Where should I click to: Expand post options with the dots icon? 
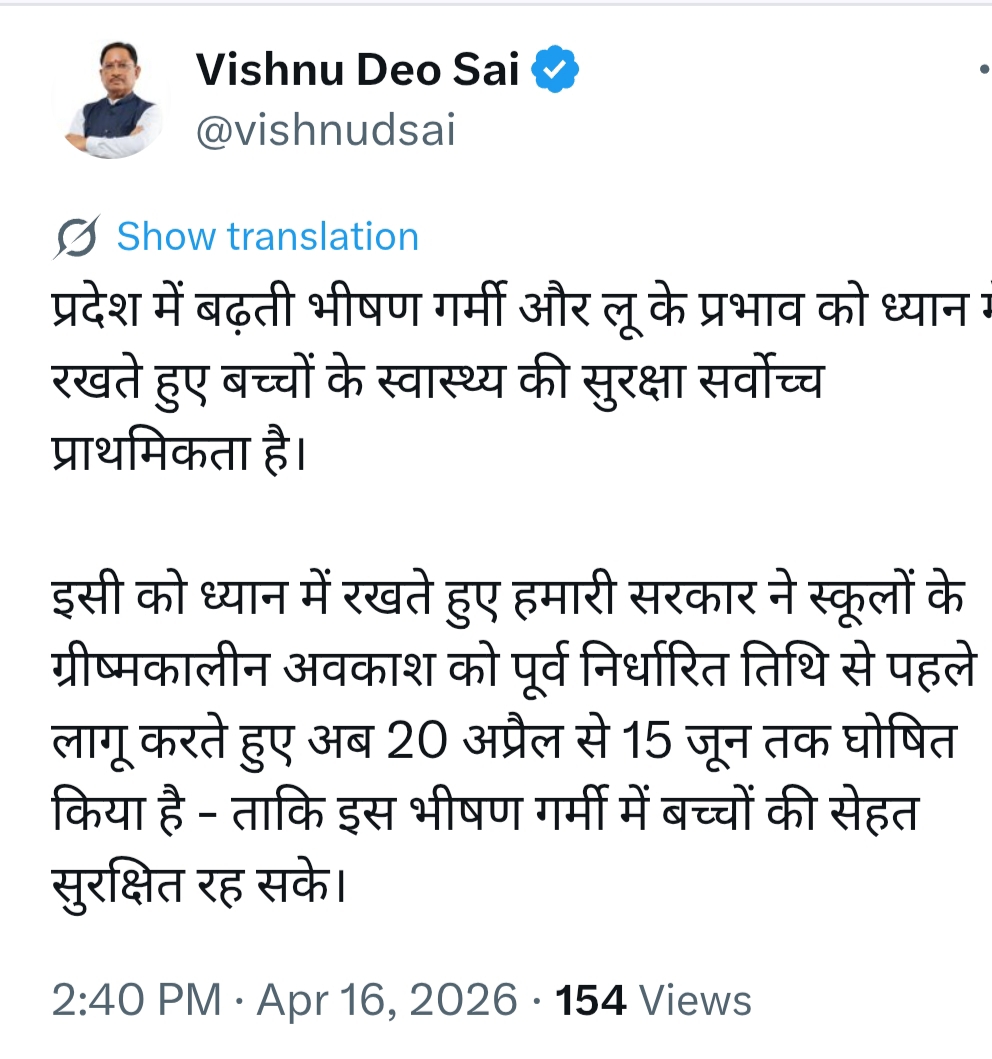coord(986,70)
